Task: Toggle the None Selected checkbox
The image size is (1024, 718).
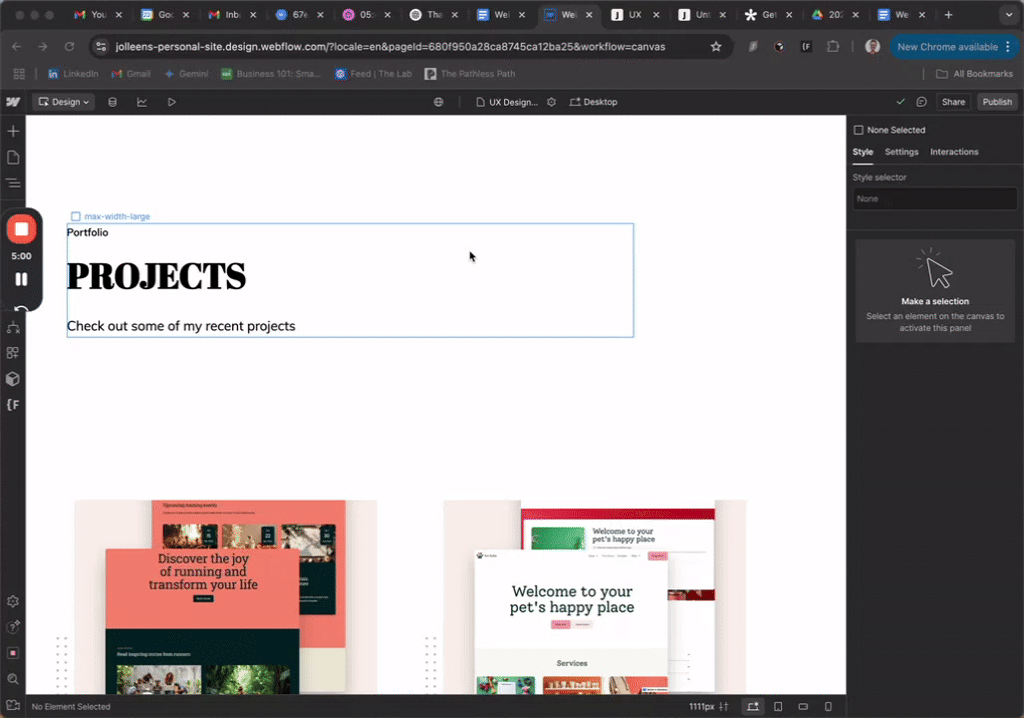Action: (x=857, y=129)
